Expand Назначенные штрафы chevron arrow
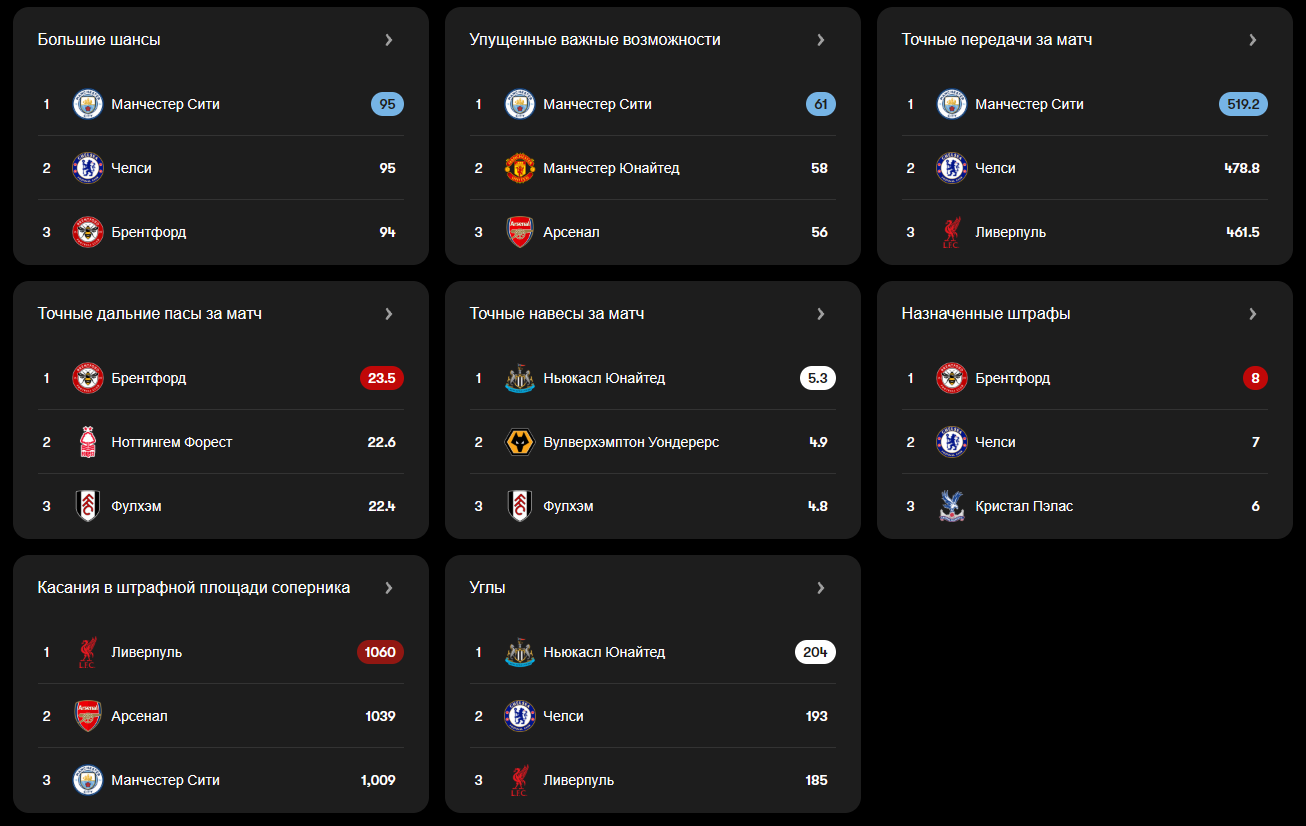The height and width of the screenshot is (826, 1306). click(x=1253, y=314)
